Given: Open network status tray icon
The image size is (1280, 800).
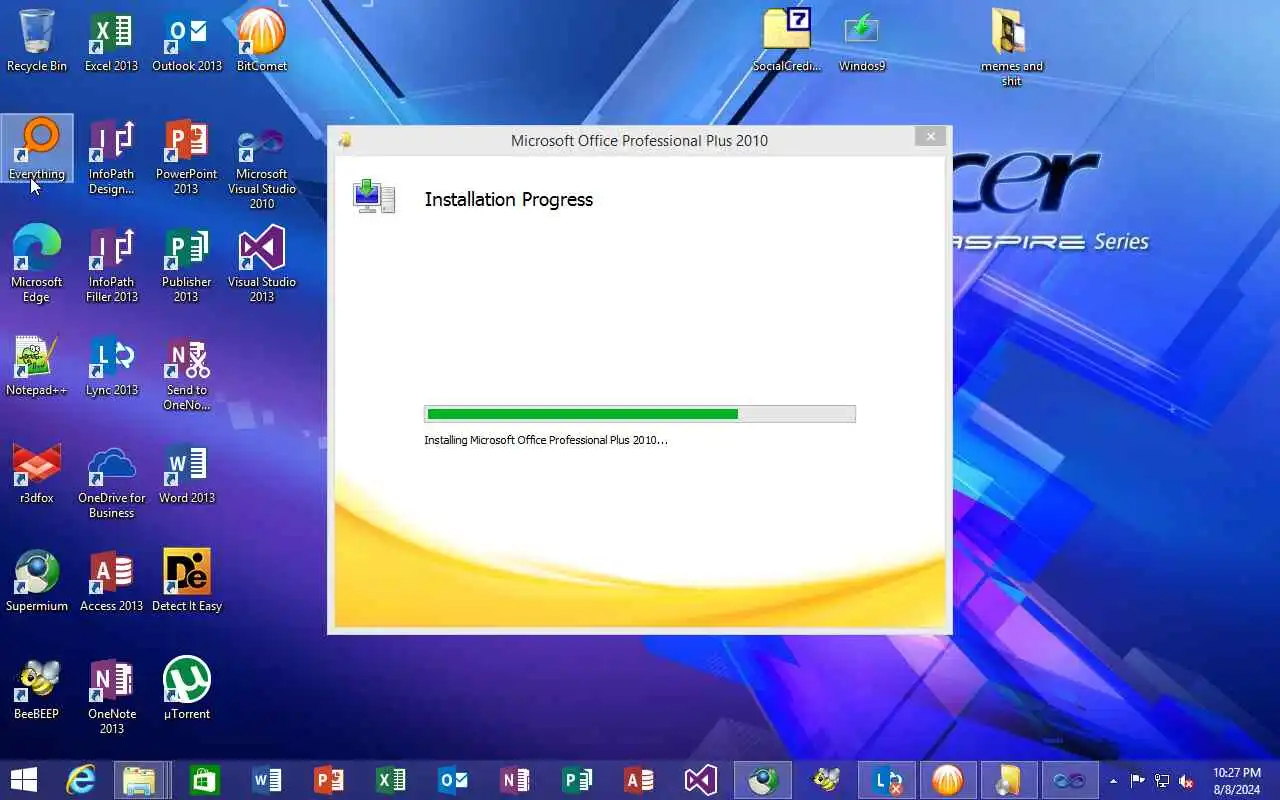Looking at the screenshot, I should pos(1162,781).
